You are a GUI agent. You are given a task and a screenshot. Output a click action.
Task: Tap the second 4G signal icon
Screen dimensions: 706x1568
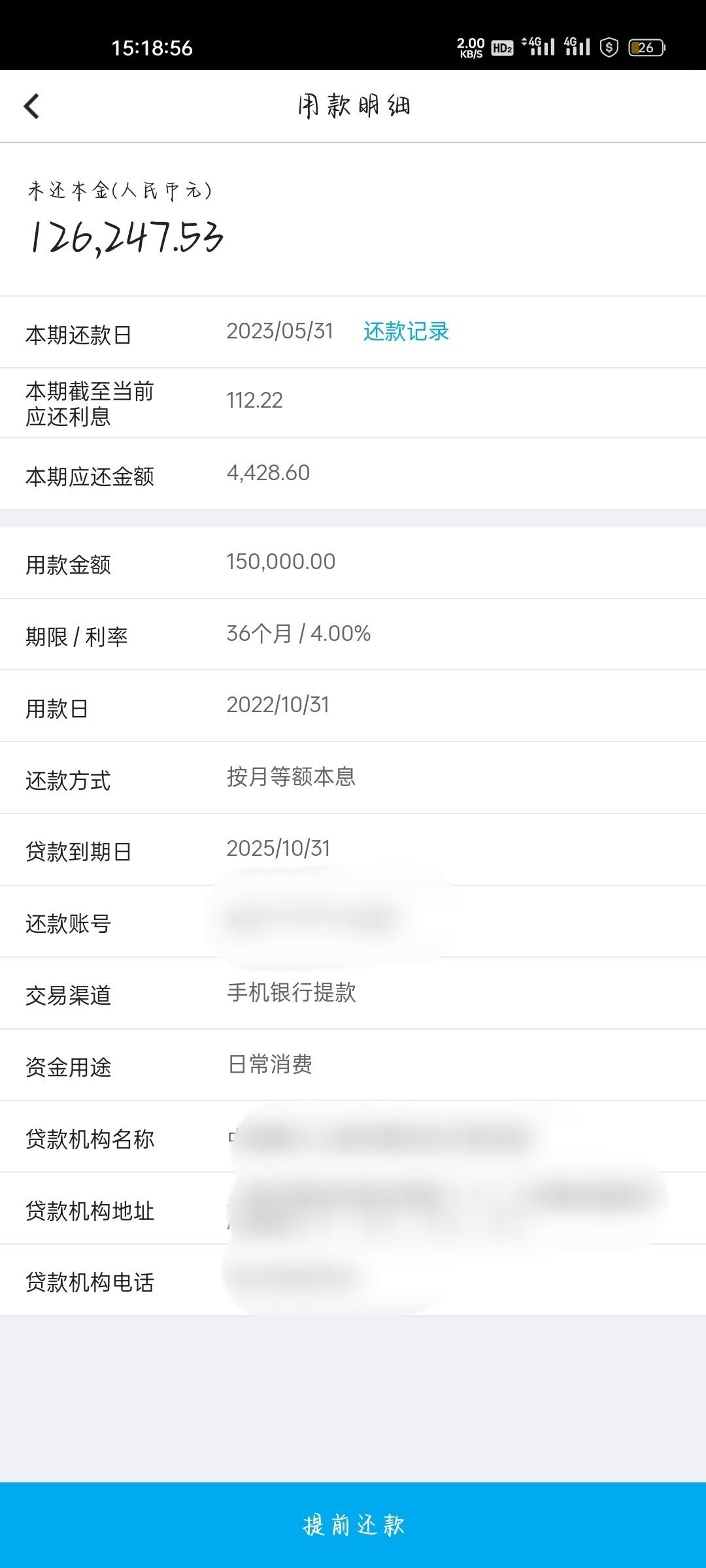click(577, 46)
